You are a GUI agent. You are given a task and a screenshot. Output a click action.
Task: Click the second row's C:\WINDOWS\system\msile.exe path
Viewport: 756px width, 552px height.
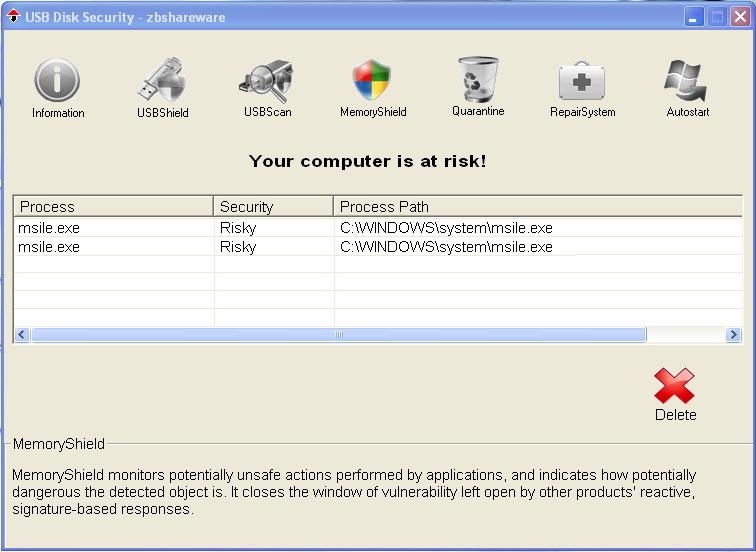point(446,247)
